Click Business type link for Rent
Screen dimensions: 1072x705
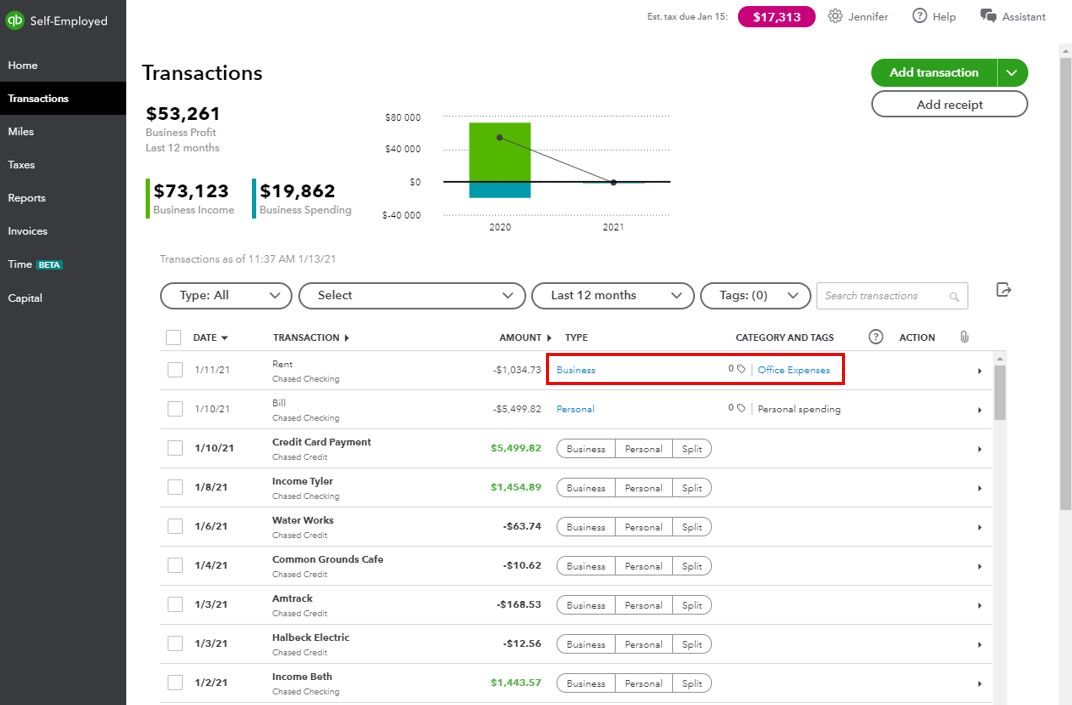point(576,370)
